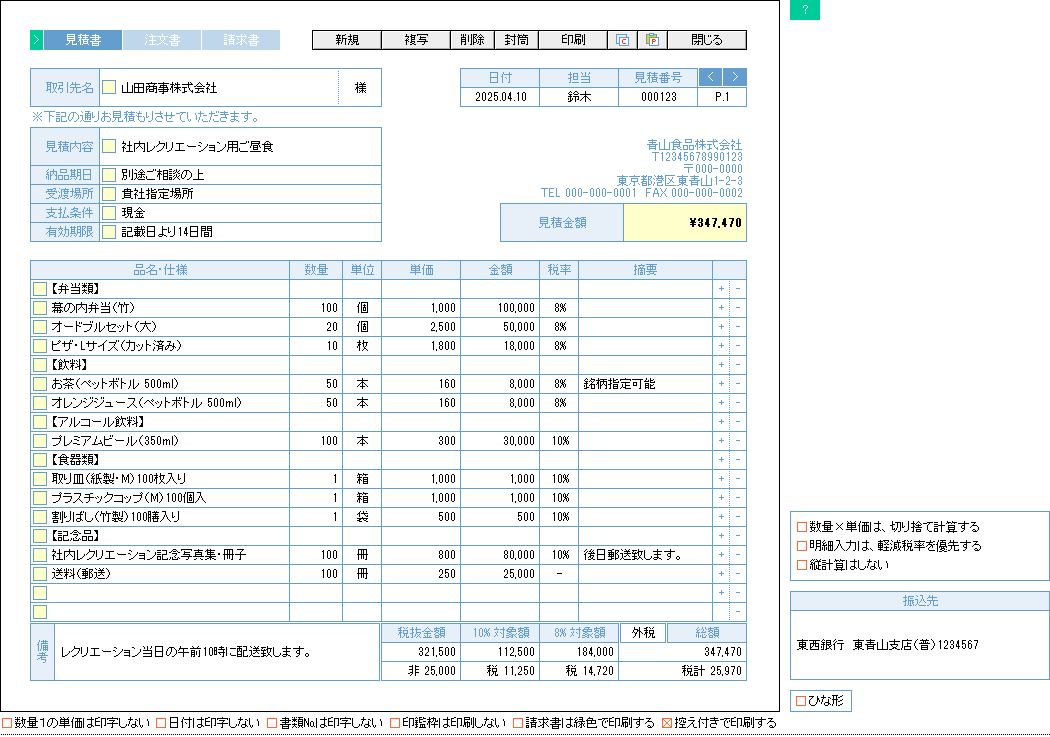This screenshot has height=737, width=1050.
Task: Click + on the お茶(ペットボトル) row
Action: pyautogui.click(x=719, y=383)
